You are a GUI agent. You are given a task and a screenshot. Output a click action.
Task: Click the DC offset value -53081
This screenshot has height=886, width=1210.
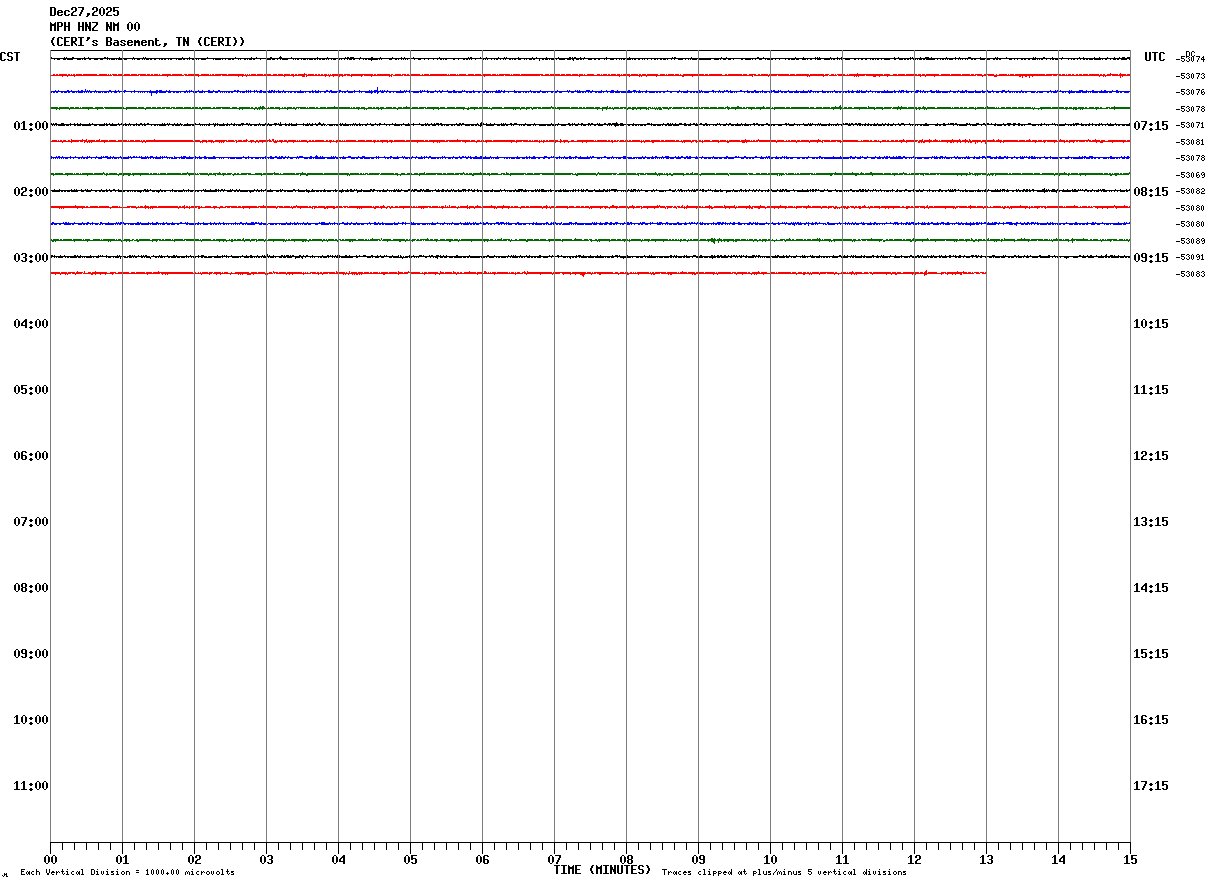(1191, 142)
